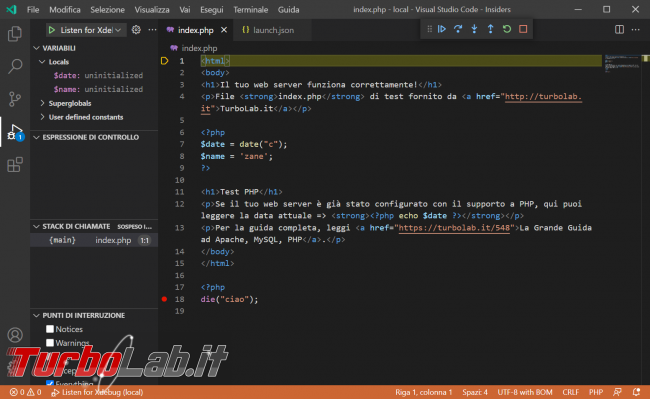Click Listen for Xdebug (local) status item
This screenshot has width=650, height=399.
pos(97,392)
